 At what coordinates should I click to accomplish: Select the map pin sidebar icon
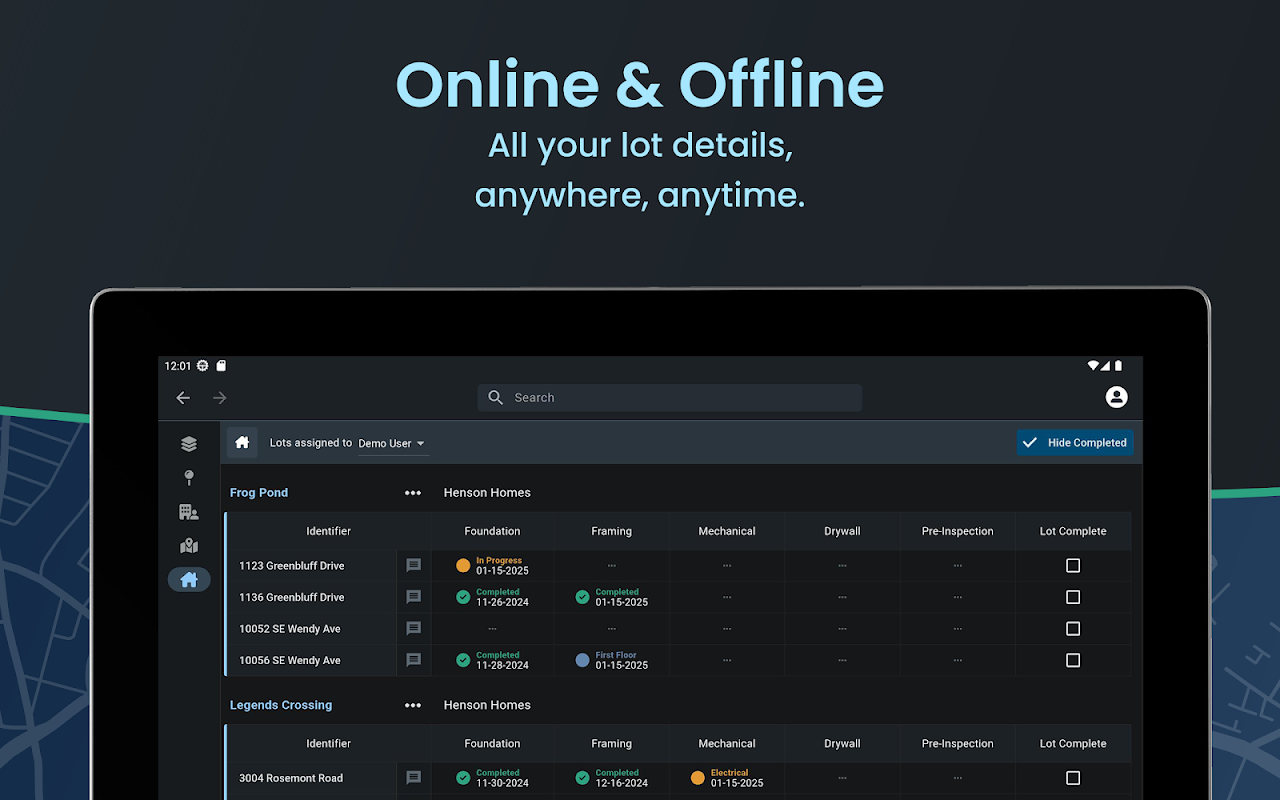point(189,478)
